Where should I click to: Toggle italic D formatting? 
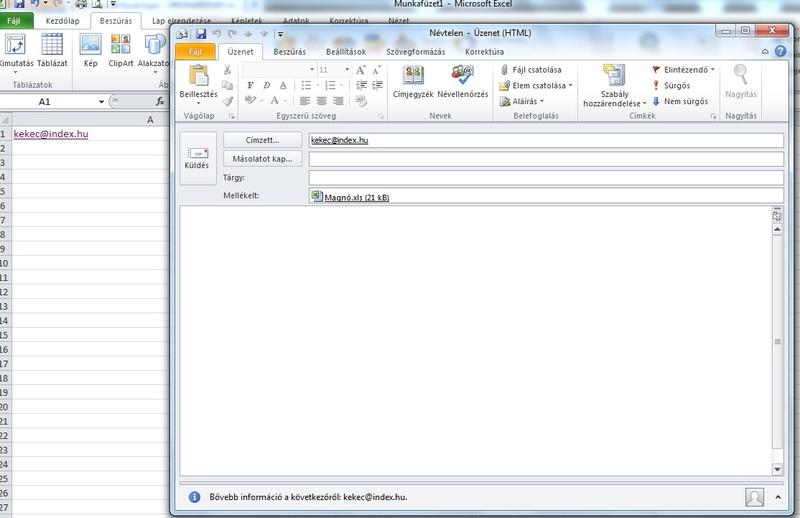click(266, 85)
